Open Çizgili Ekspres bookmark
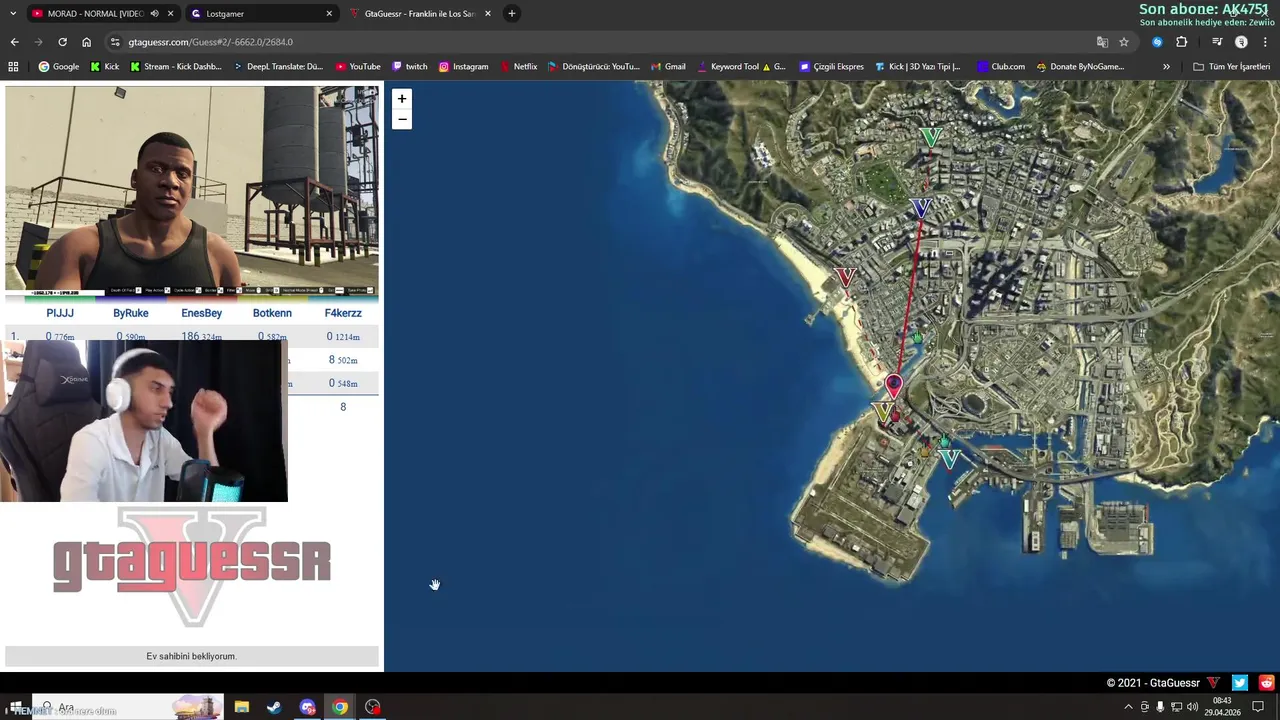The width and height of the screenshot is (1280, 720). tap(831, 67)
